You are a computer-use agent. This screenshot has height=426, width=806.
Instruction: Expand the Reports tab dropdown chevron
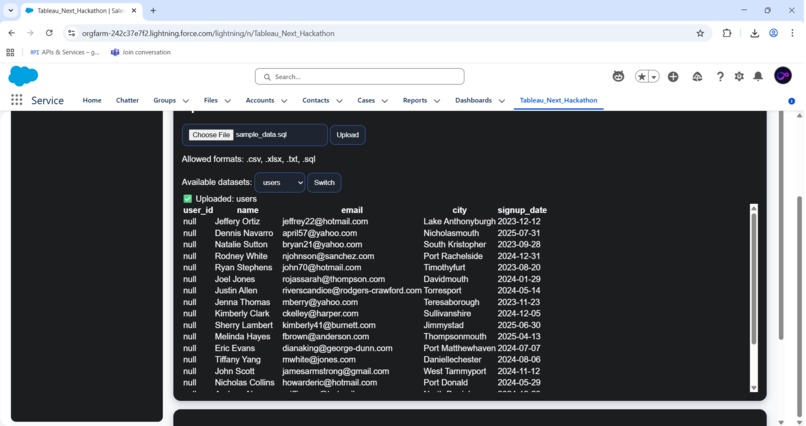point(437,101)
